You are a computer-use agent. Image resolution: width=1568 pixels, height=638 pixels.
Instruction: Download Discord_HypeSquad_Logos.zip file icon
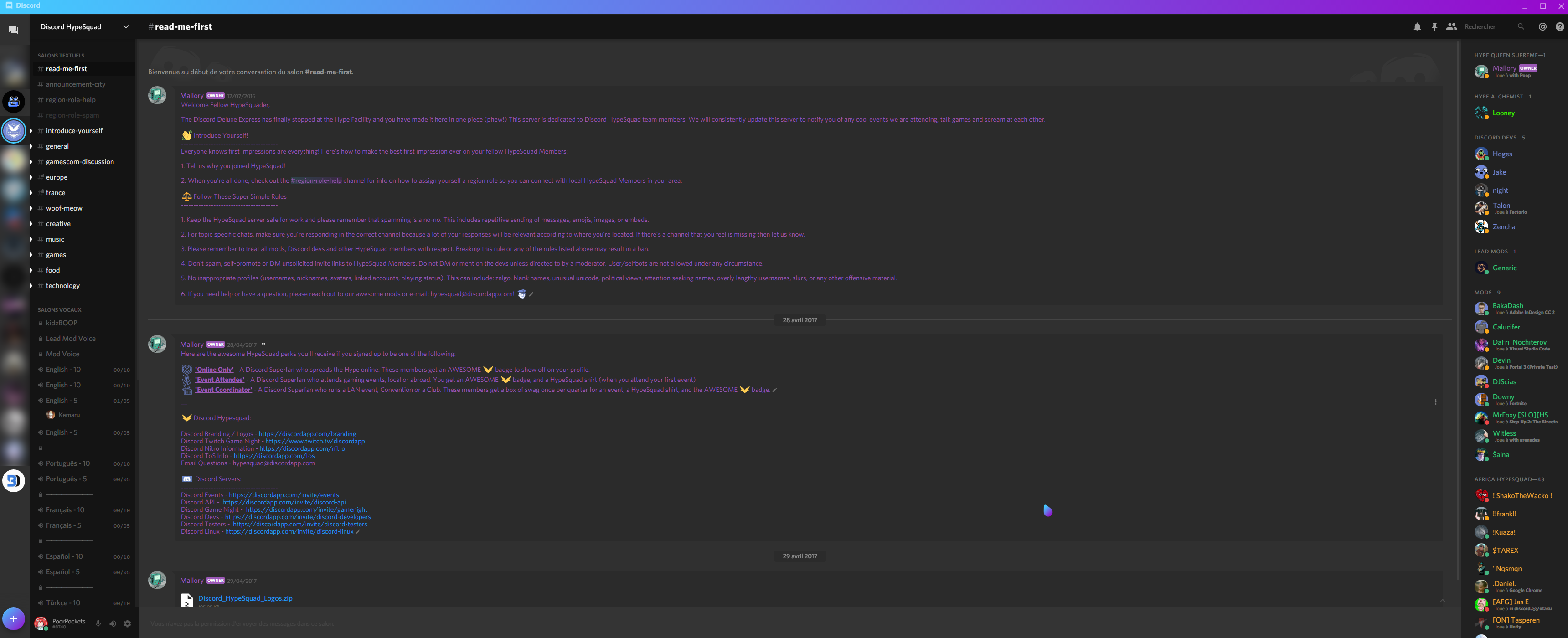(x=187, y=600)
